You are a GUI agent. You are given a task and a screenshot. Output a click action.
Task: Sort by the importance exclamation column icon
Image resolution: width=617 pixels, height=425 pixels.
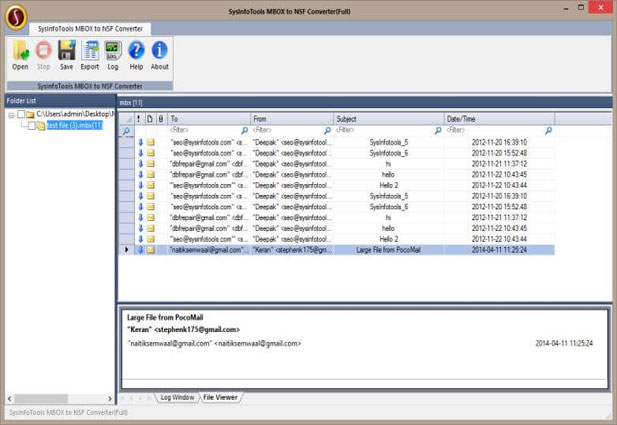coord(139,118)
